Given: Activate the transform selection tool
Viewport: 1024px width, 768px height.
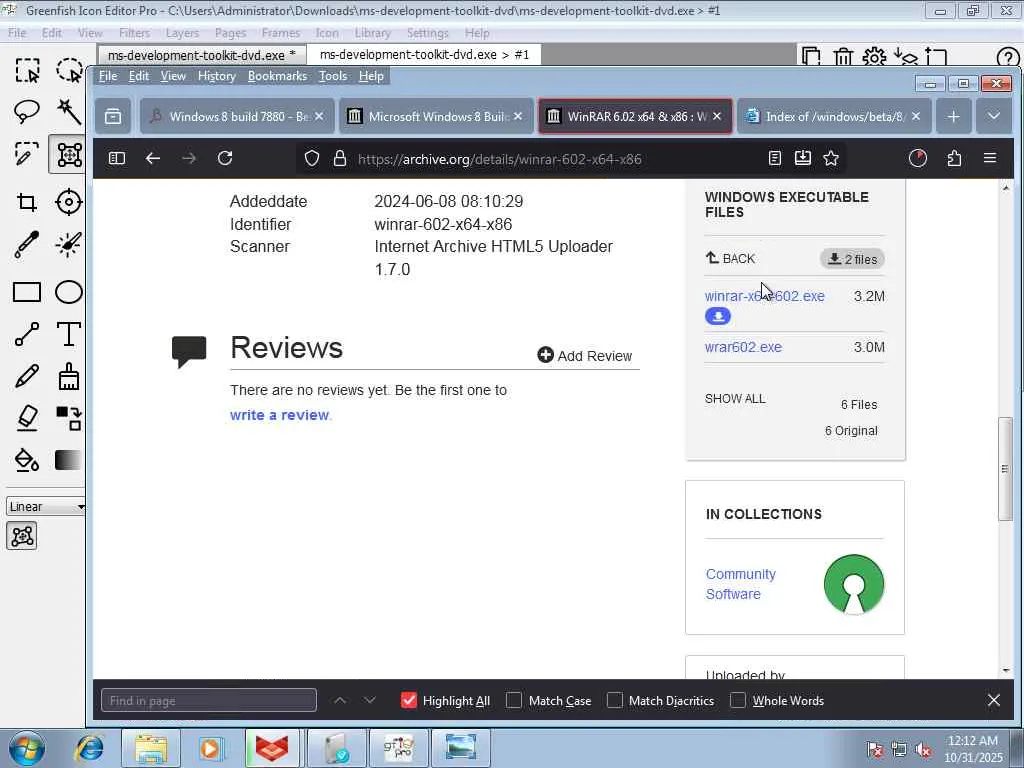Looking at the screenshot, I should 69,155.
